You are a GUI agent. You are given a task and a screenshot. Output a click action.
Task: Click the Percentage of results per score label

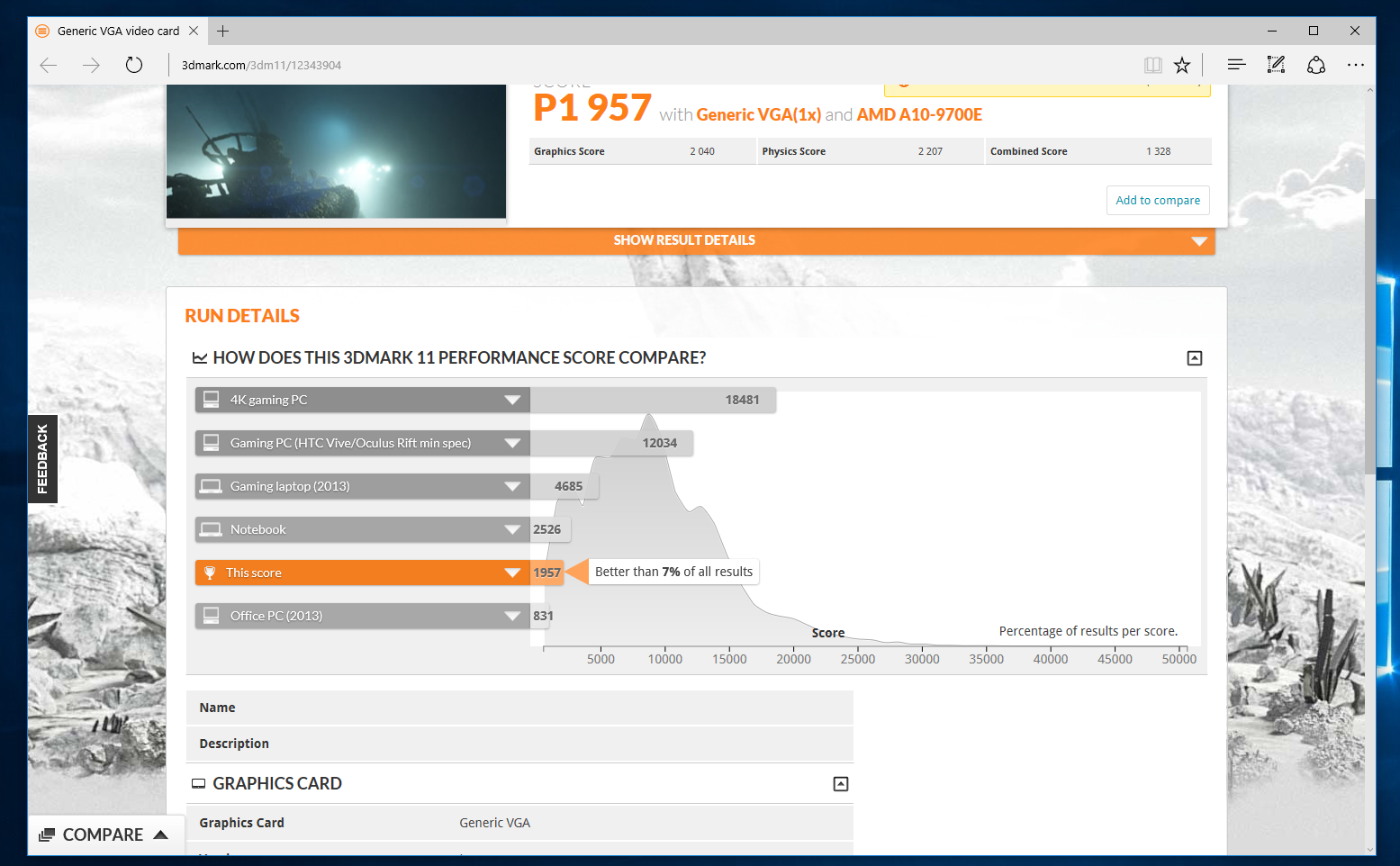1088,631
